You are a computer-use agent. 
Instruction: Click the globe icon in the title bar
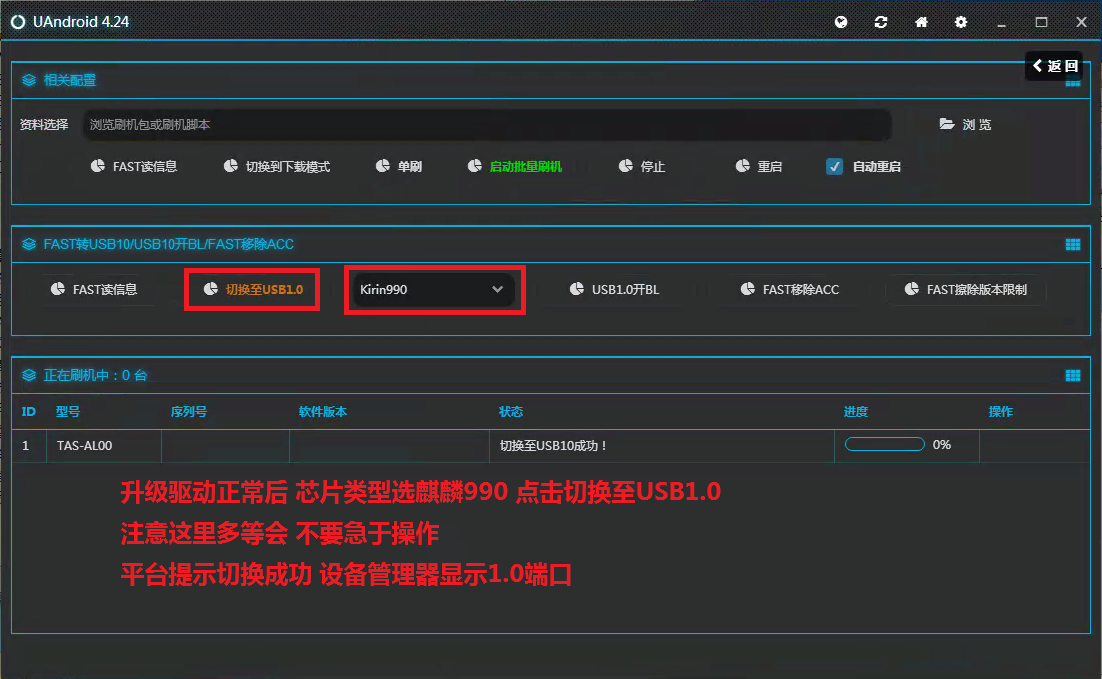pos(841,22)
